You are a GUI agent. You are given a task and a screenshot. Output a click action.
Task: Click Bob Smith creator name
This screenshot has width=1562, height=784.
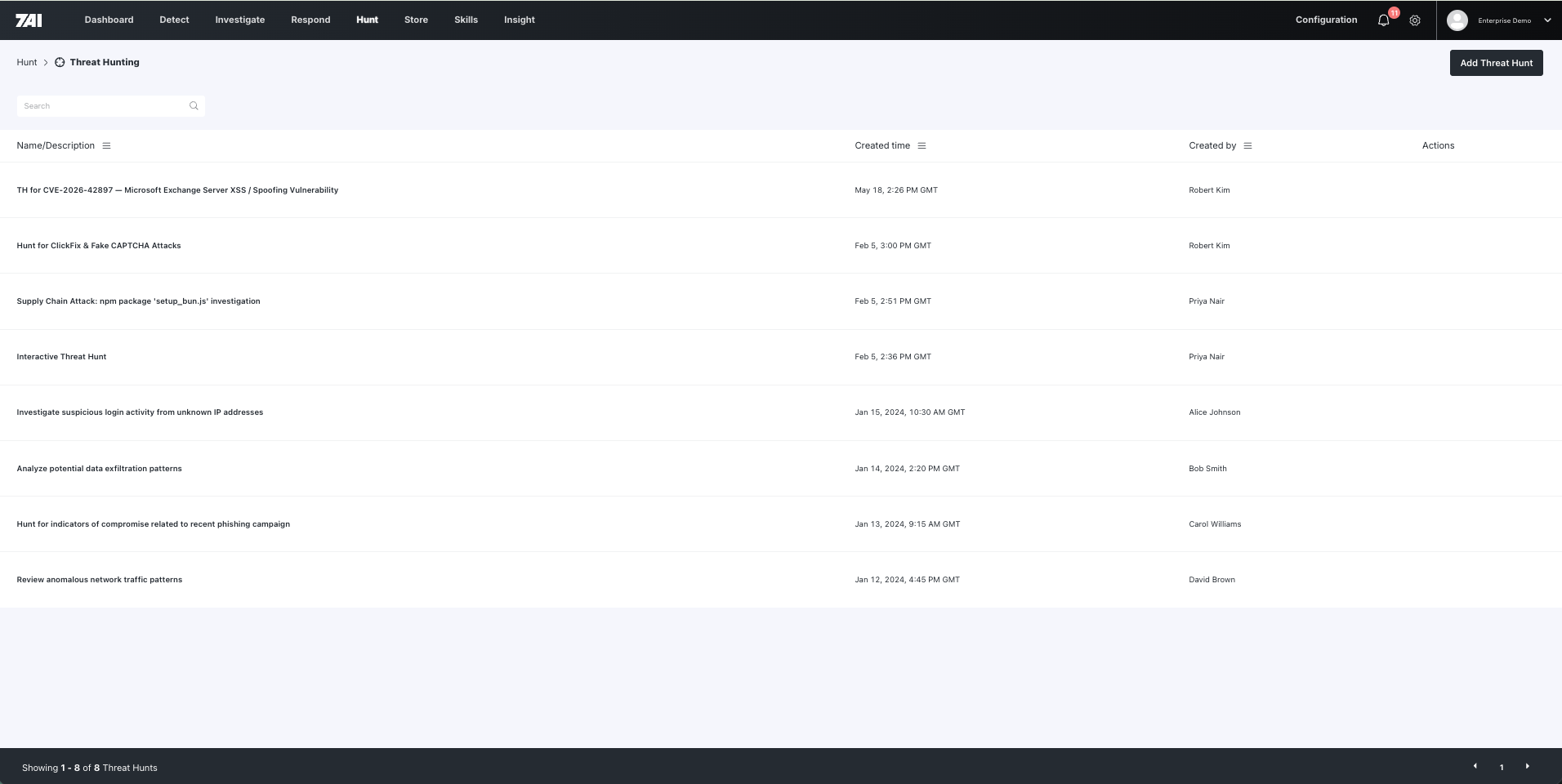coord(1207,469)
